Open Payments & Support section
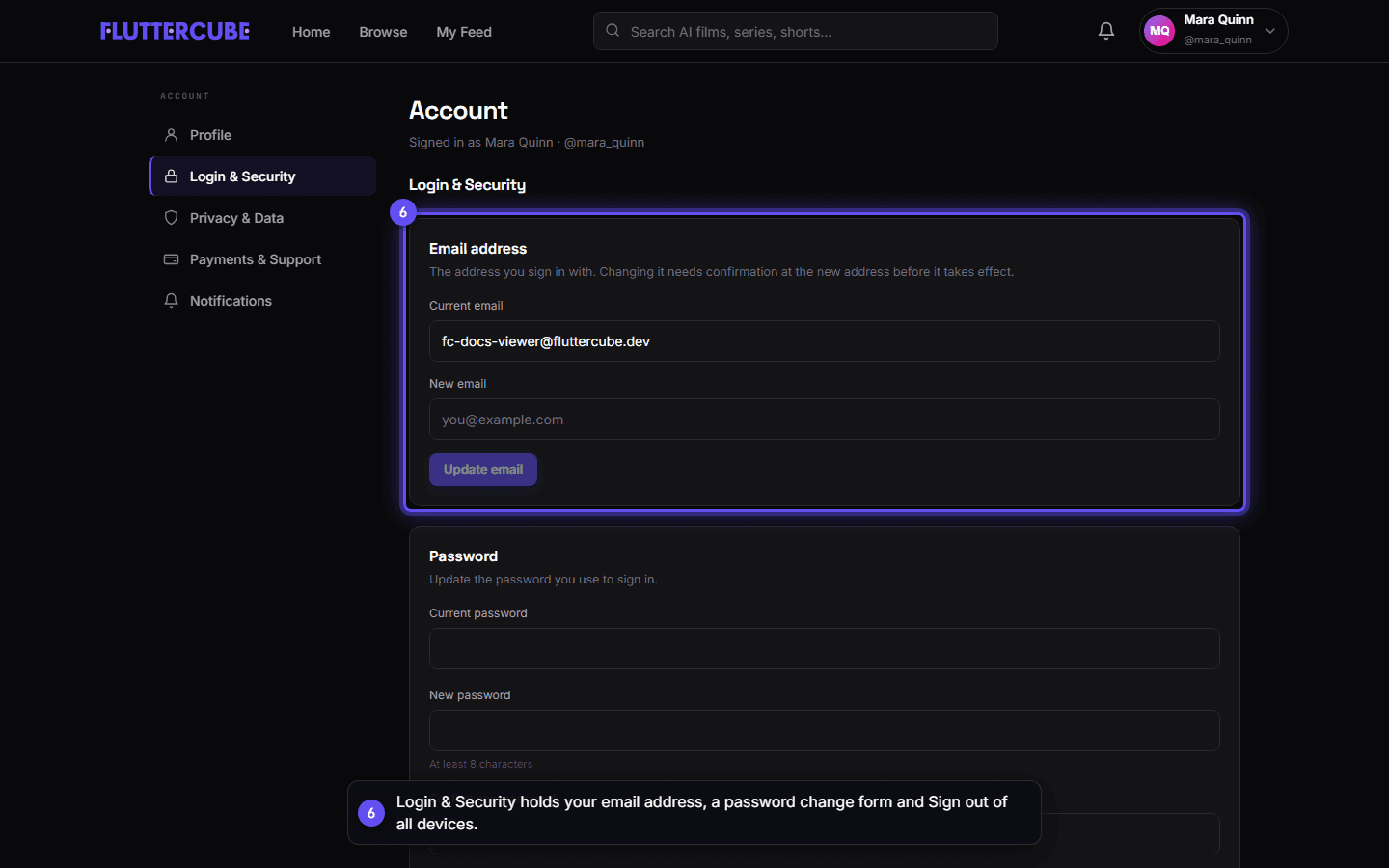Viewport: 1389px width, 868px height. [262, 259]
